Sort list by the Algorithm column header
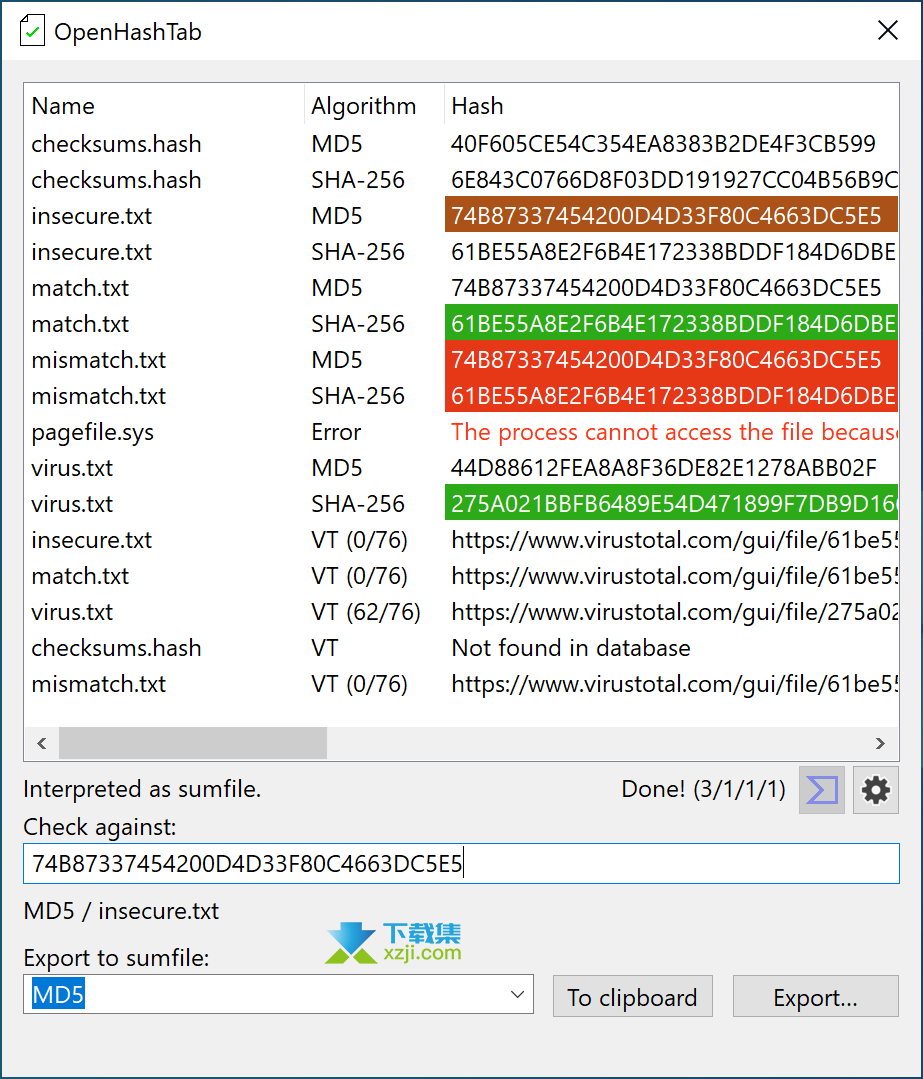Screen dimensions: 923x1079 (363, 106)
